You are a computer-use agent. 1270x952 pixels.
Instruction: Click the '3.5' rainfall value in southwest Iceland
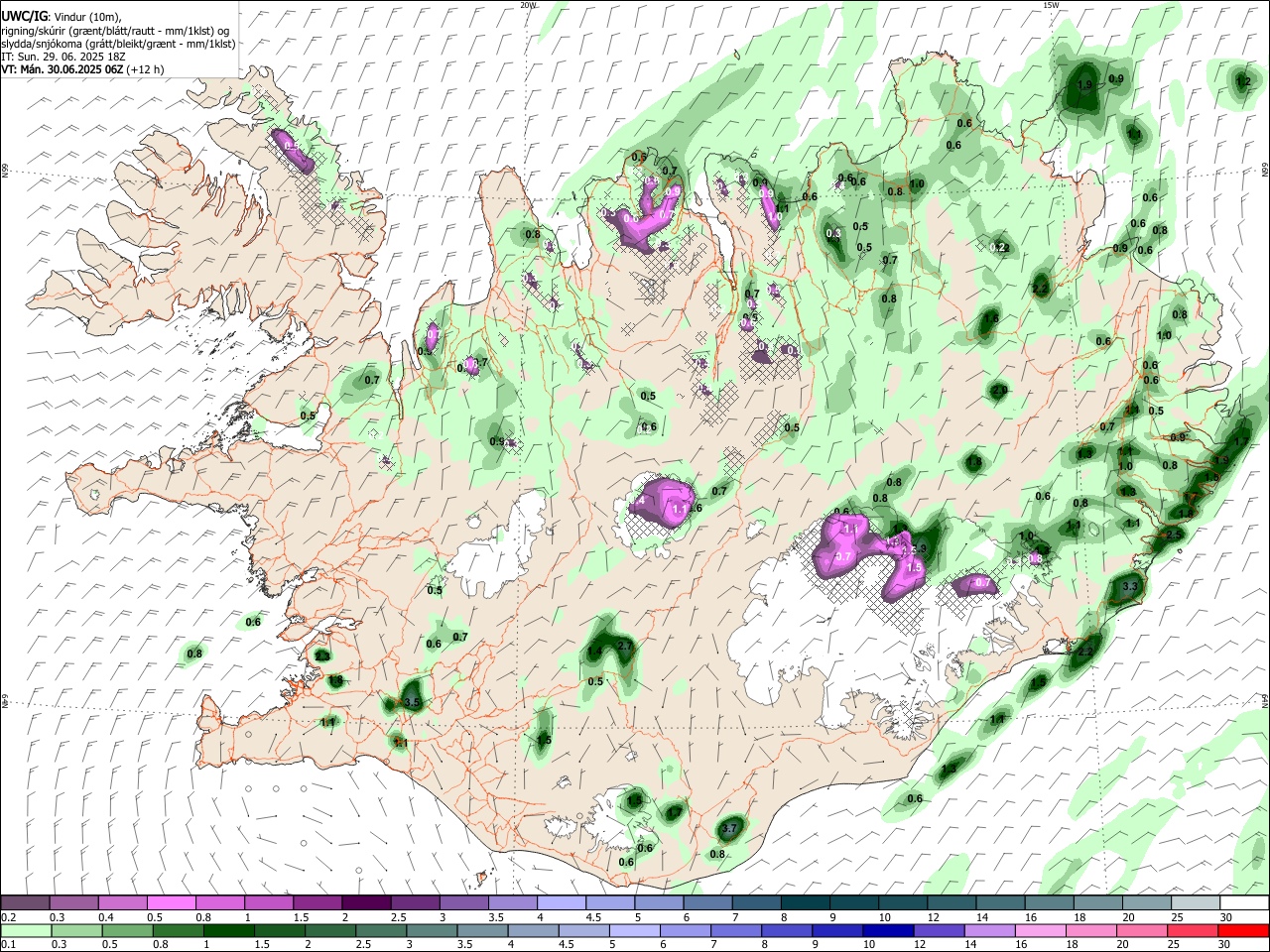(414, 702)
